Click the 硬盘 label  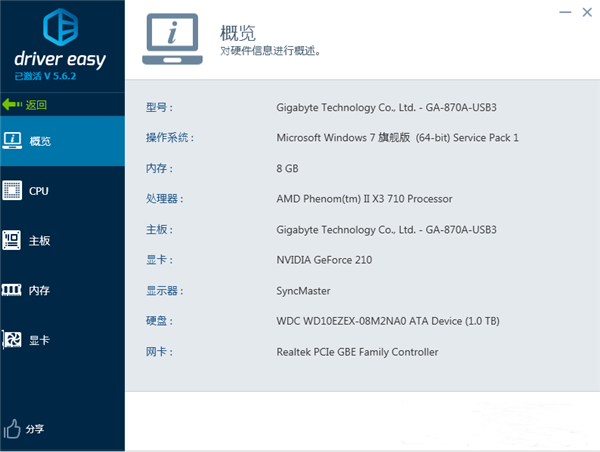pos(159,321)
